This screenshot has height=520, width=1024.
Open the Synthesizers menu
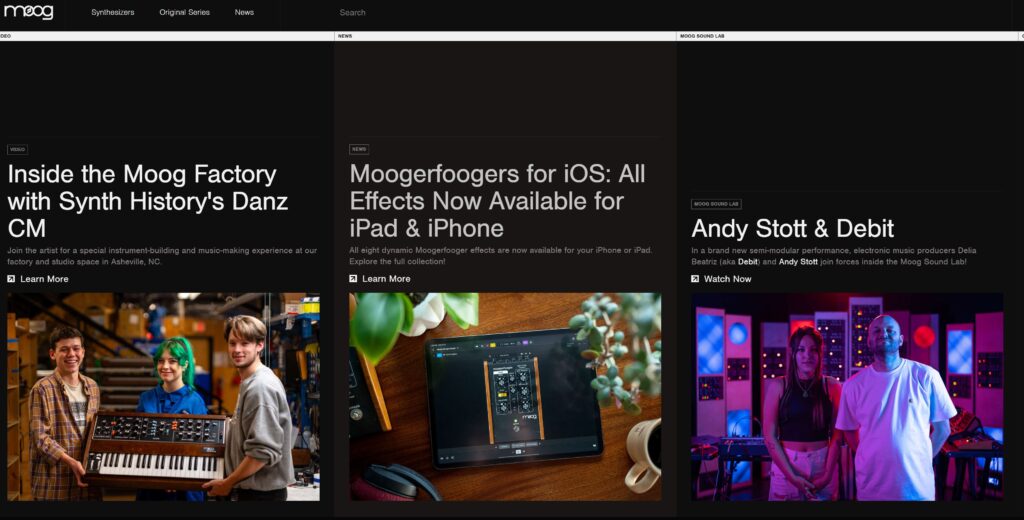[x=112, y=12]
